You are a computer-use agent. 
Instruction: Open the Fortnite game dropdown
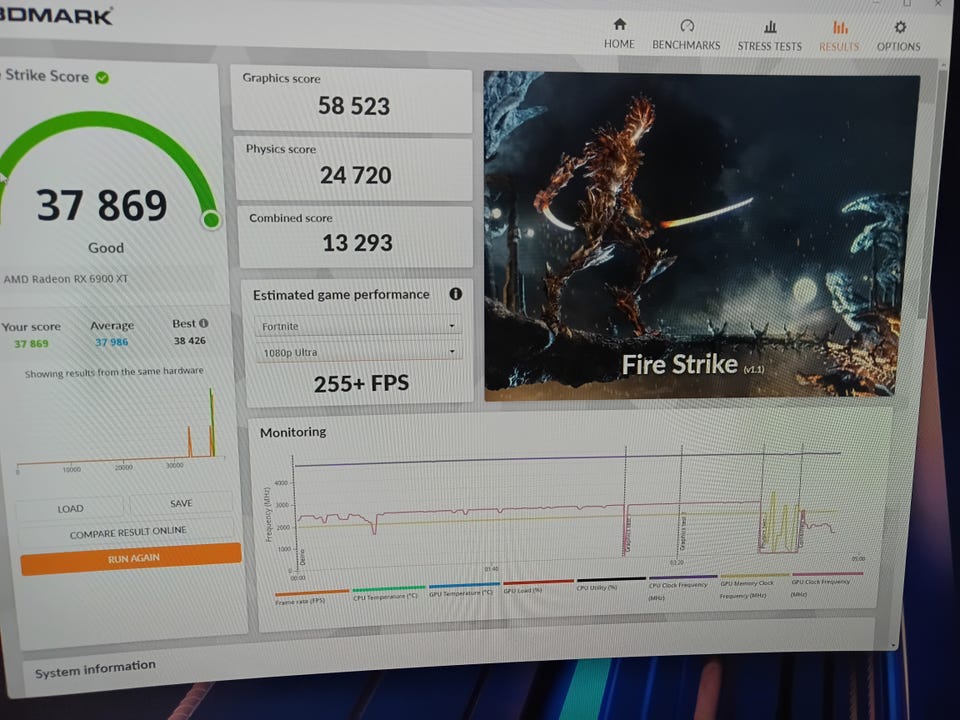click(358, 326)
